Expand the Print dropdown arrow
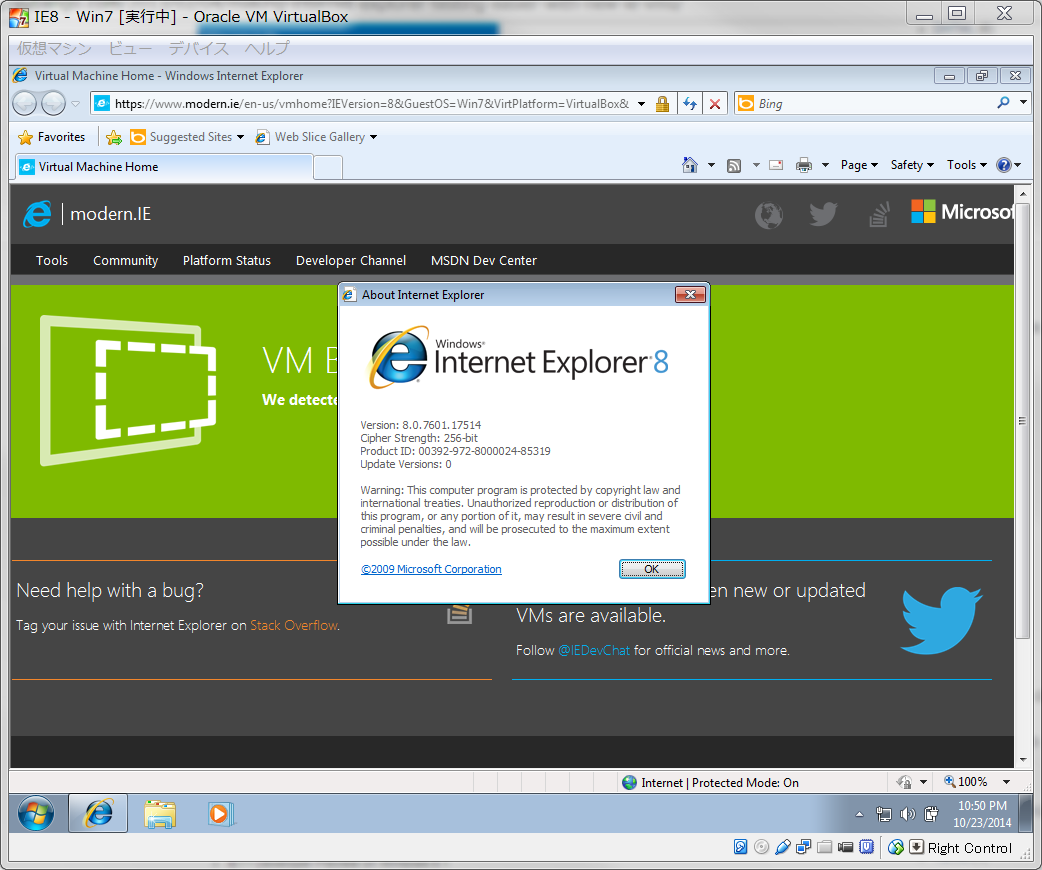 click(x=825, y=165)
